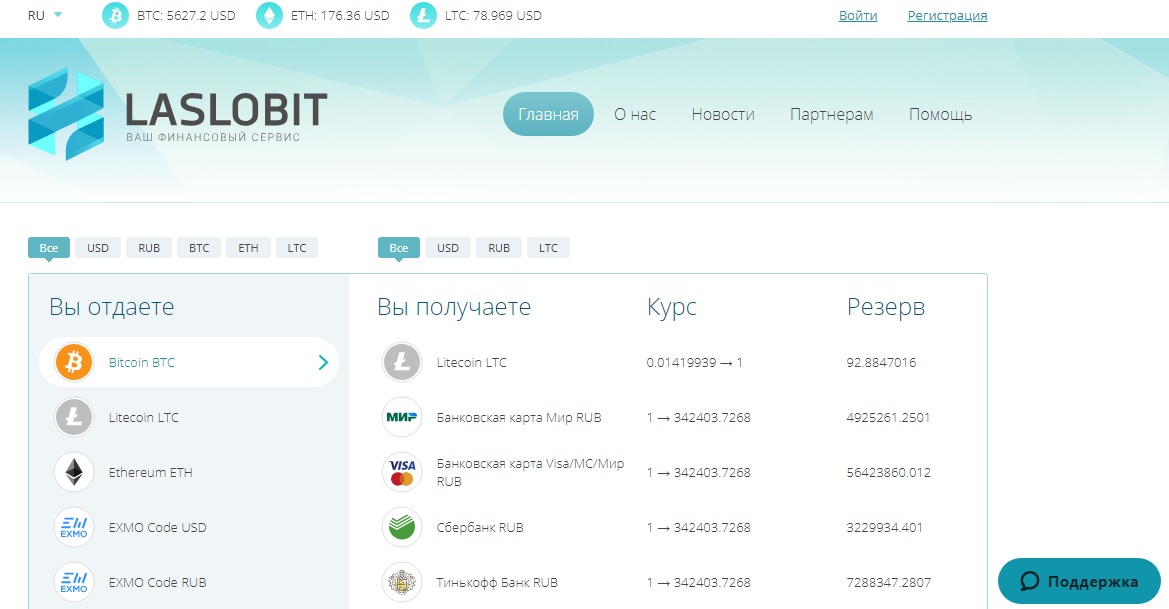The image size is (1169, 609).
Task: Filter give currencies by LTC
Action: pos(297,247)
